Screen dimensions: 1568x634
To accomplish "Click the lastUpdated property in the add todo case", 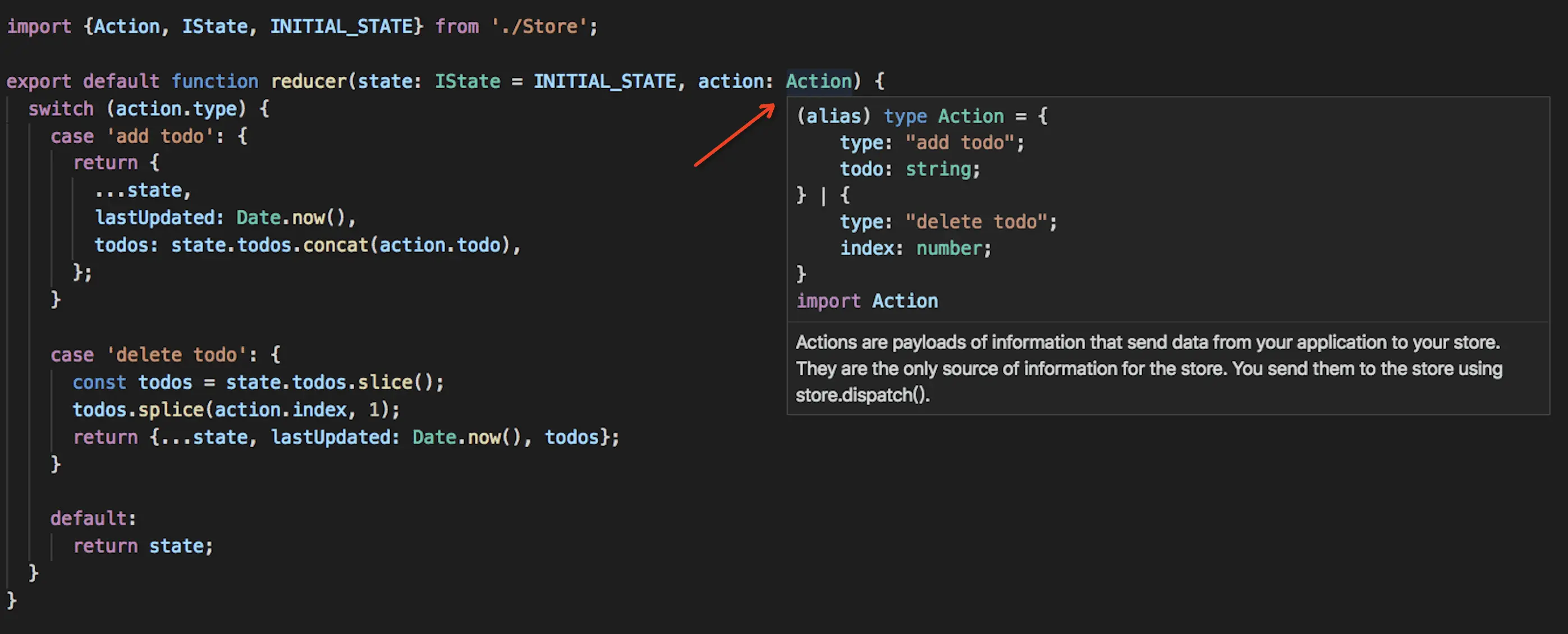I will (154, 217).
